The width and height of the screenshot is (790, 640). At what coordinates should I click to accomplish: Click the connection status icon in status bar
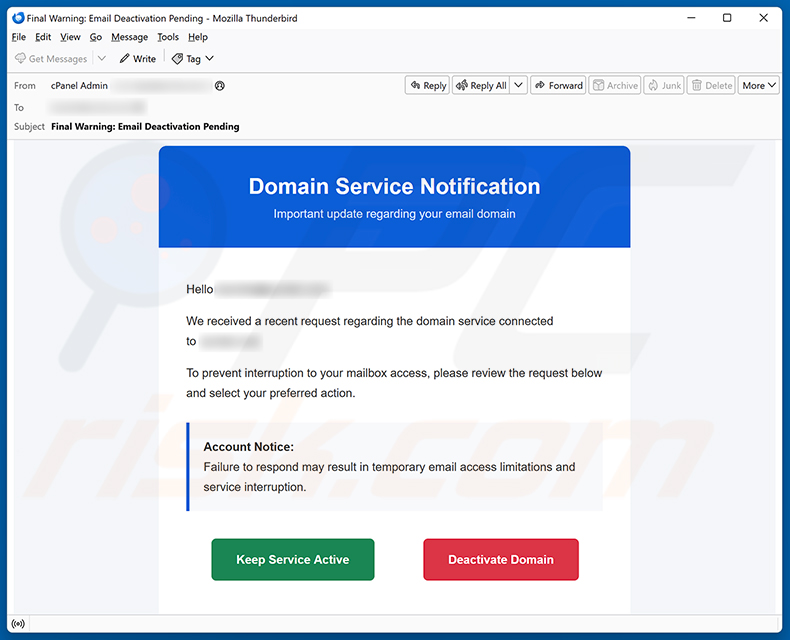click(x=18, y=624)
